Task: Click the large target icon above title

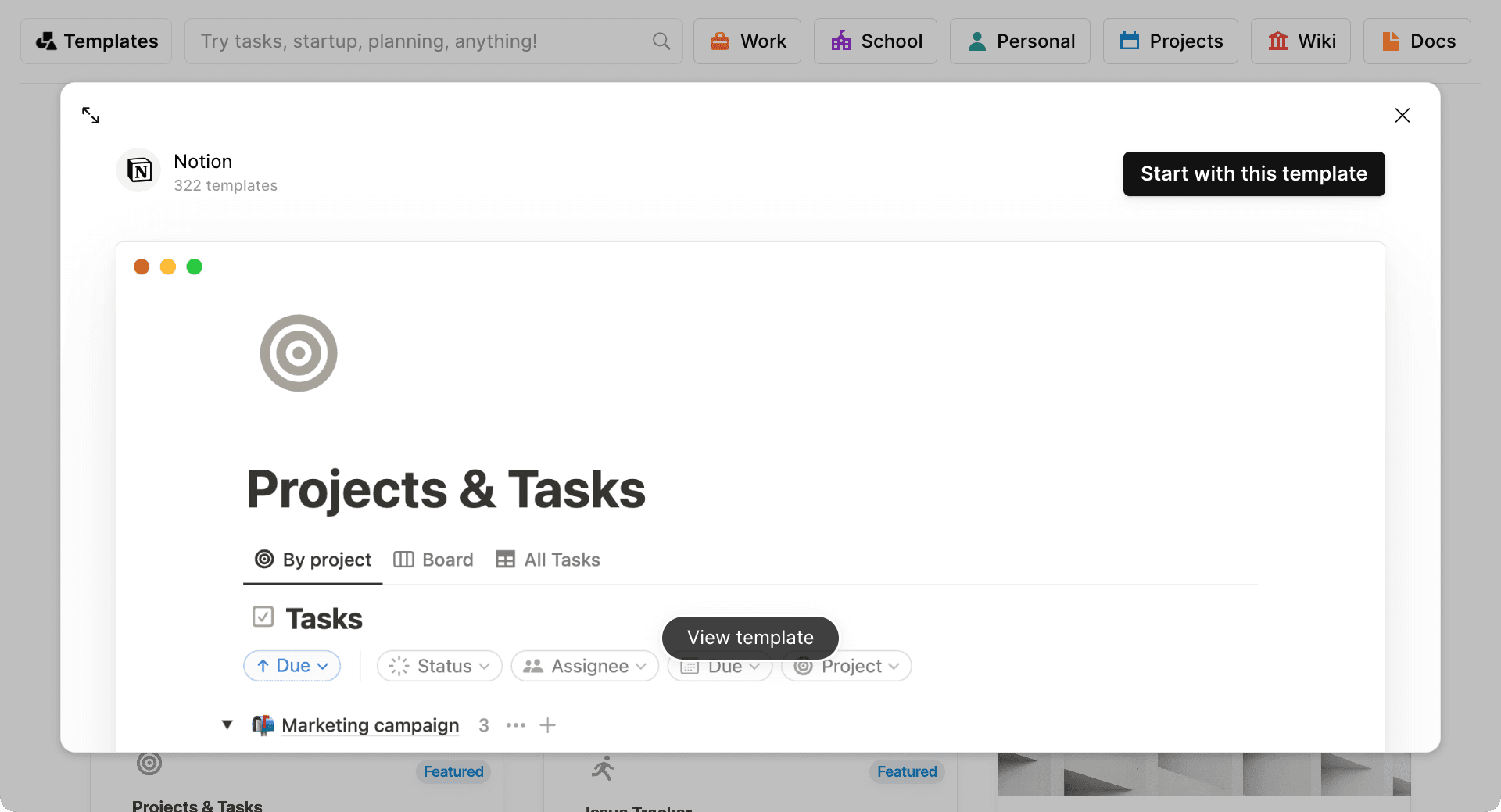Action: [x=299, y=353]
